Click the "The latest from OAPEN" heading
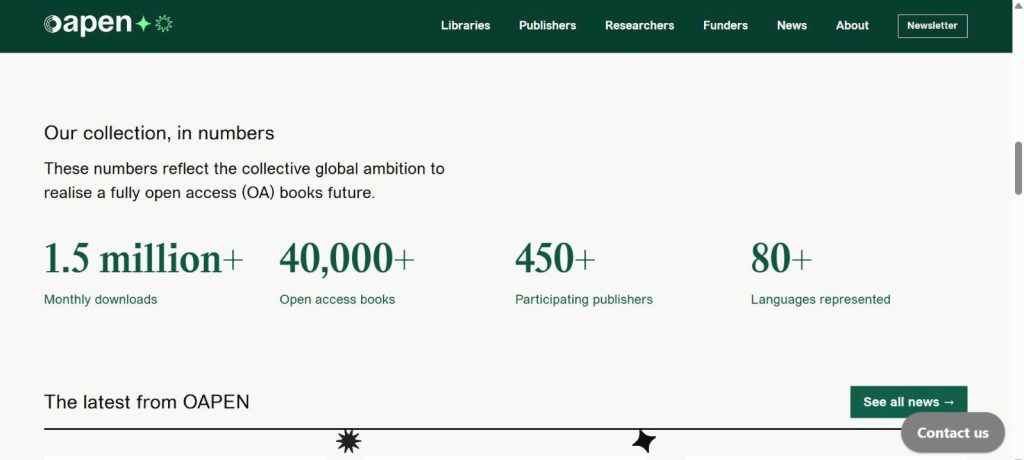Viewport: 1024px width, 460px height. pyautogui.click(x=147, y=402)
